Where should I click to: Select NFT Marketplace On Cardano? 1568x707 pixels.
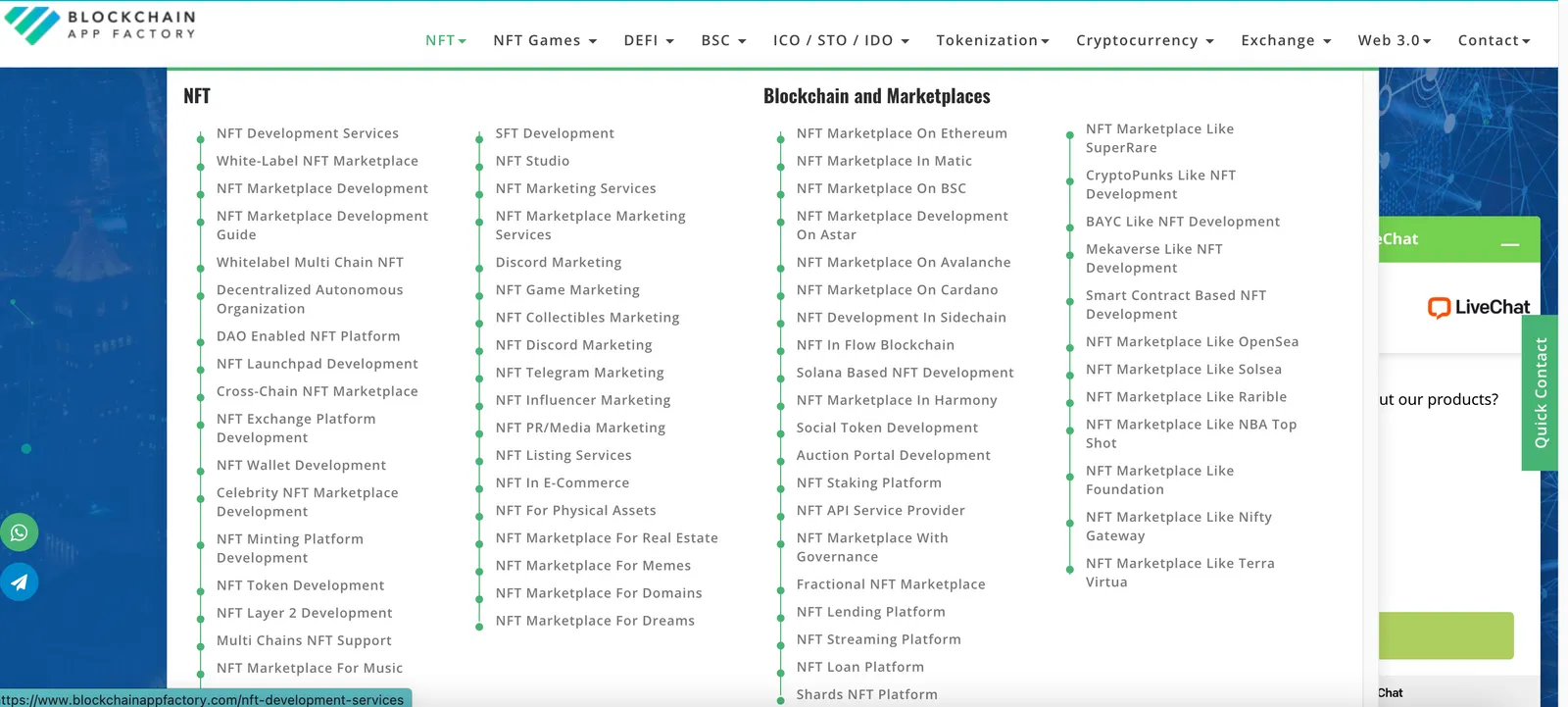[897, 290]
